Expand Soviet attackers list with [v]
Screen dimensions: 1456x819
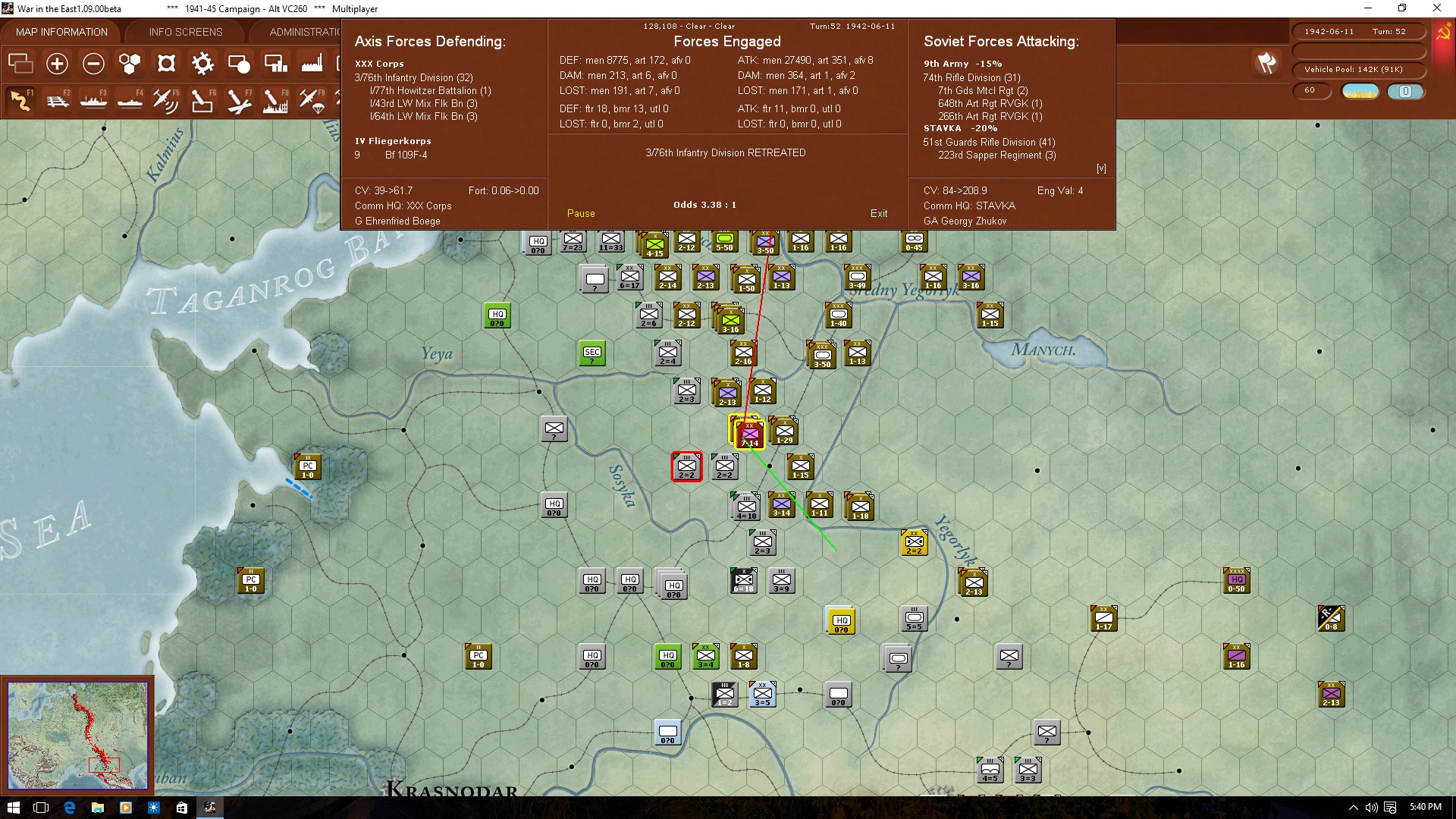click(x=1101, y=168)
